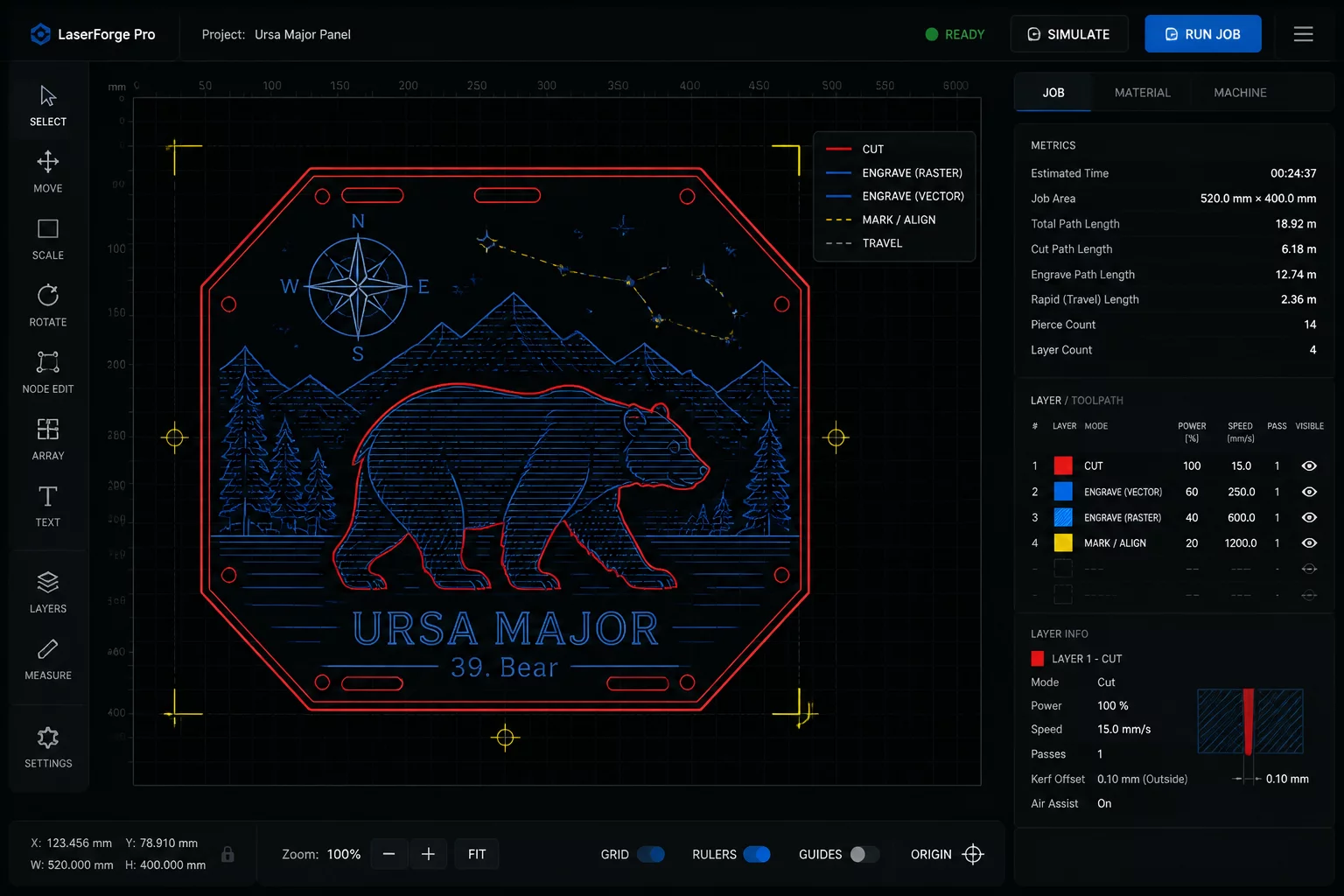Set origin using the crosshair icon

point(973,854)
